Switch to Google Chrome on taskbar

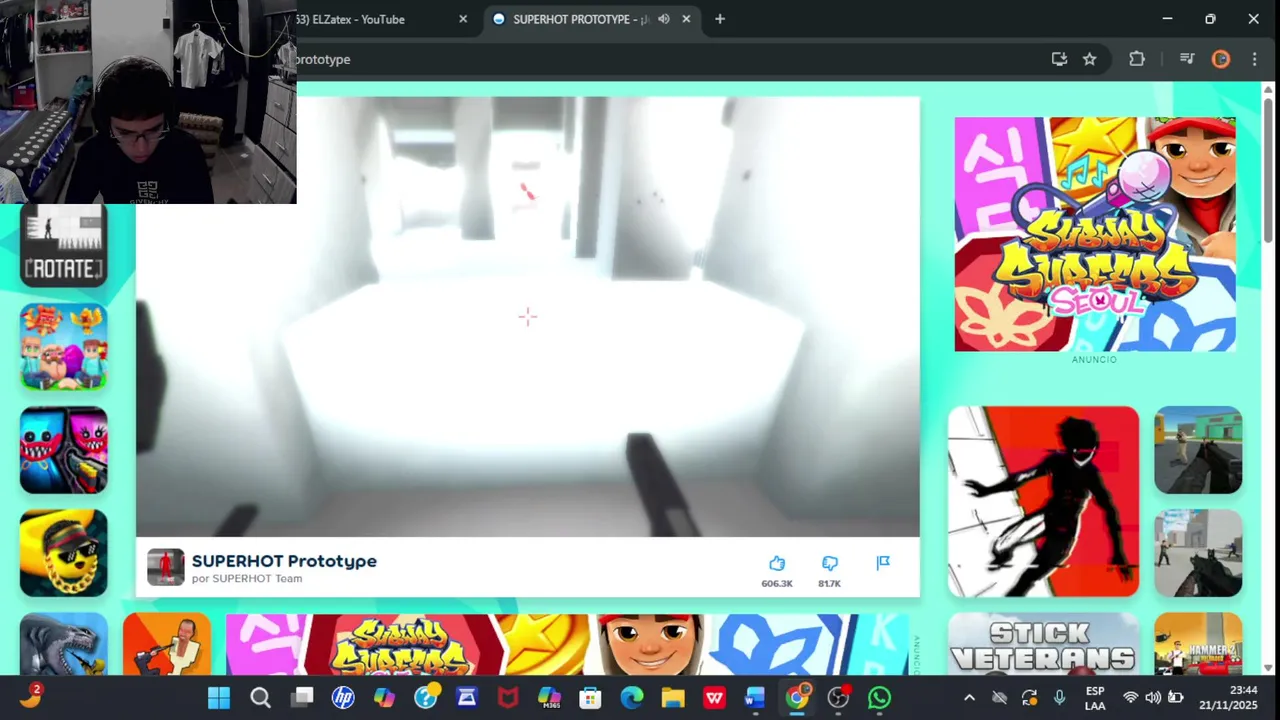(797, 698)
